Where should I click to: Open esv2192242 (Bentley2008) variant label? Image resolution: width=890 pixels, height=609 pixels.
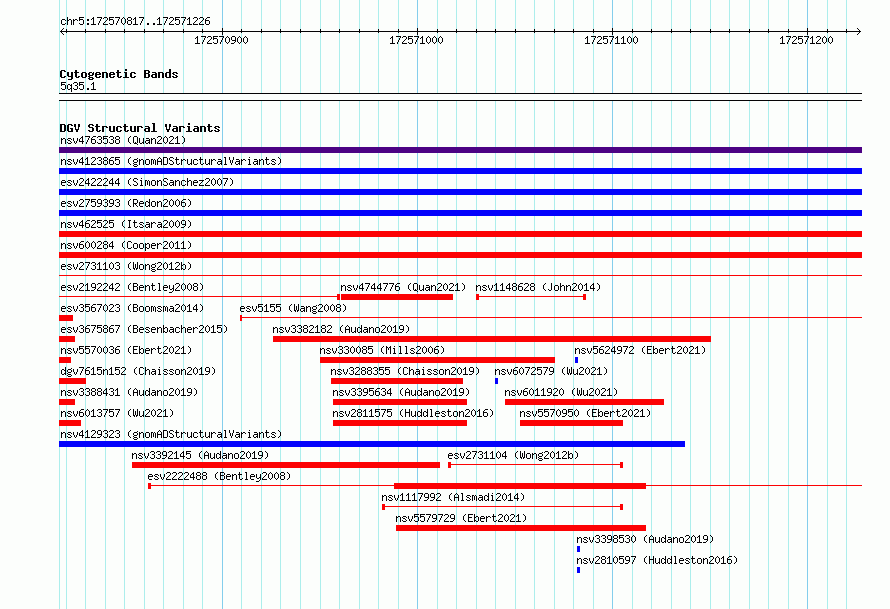pos(132,287)
